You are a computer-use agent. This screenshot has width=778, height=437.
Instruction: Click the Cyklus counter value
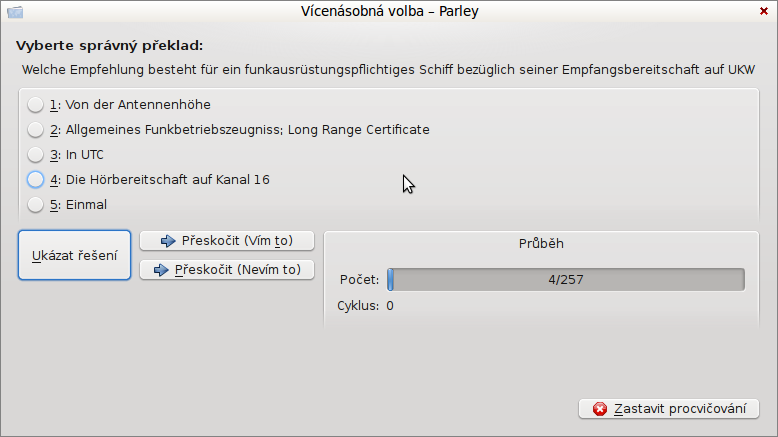pyautogui.click(x=390, y=306)
